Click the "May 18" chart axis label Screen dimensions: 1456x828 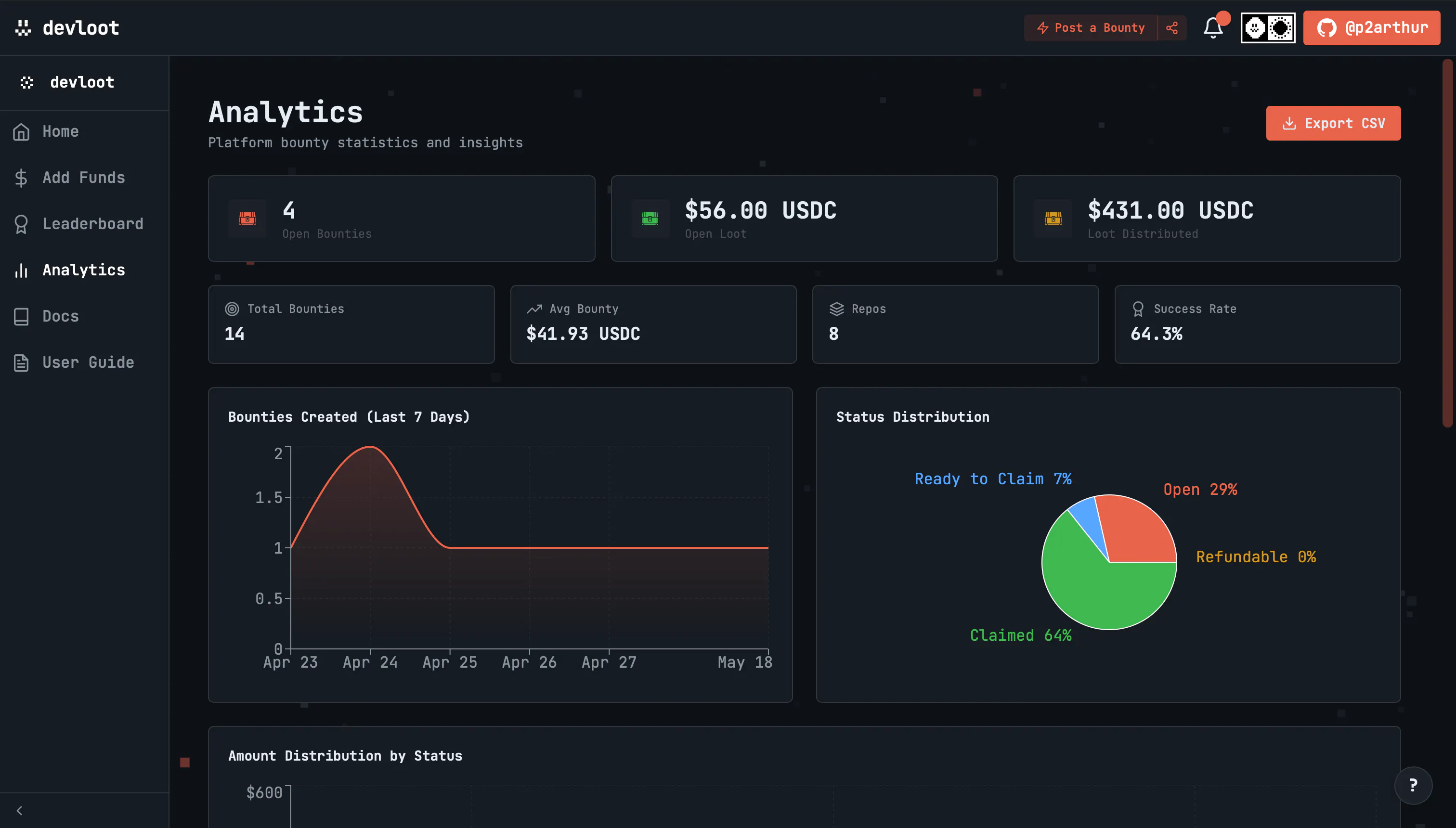pos(744,662)
